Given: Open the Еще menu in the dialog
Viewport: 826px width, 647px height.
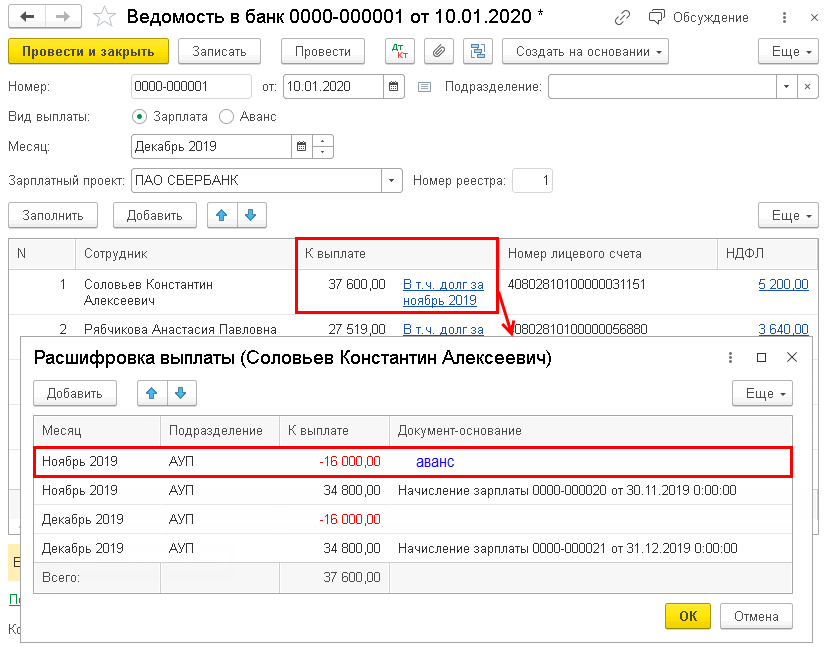Looking at the screenshot, I should point(763,393).
